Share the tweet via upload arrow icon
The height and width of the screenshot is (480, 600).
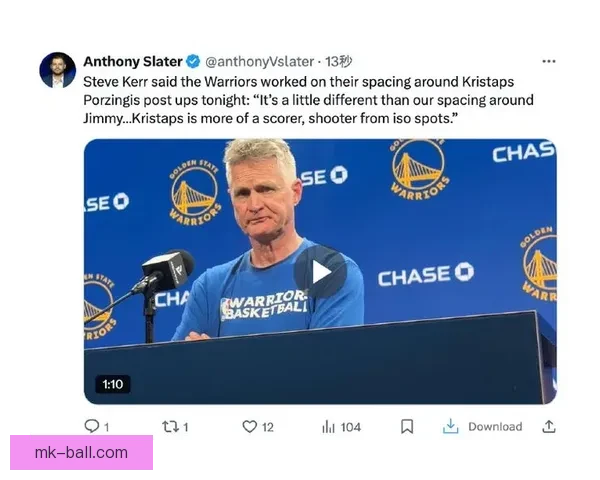pyautogui.click(x=549, y=426)
